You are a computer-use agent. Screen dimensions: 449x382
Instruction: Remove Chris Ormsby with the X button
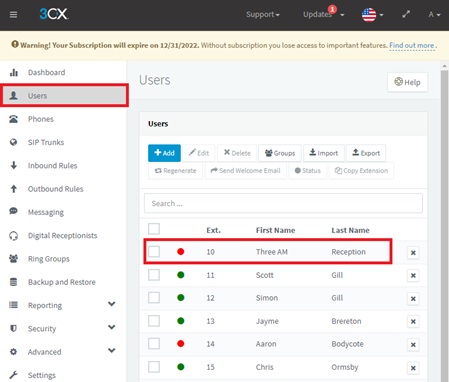point(413,368)
